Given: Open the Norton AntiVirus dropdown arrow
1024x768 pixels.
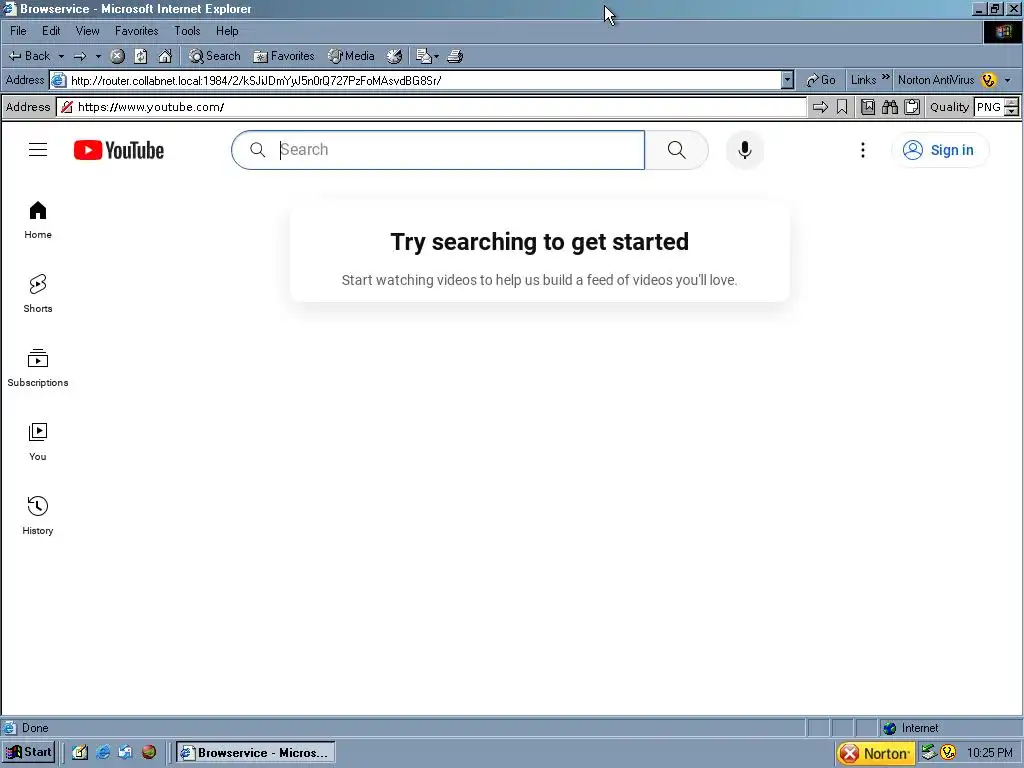Looking at the screenshot, I should [1008, 80].
